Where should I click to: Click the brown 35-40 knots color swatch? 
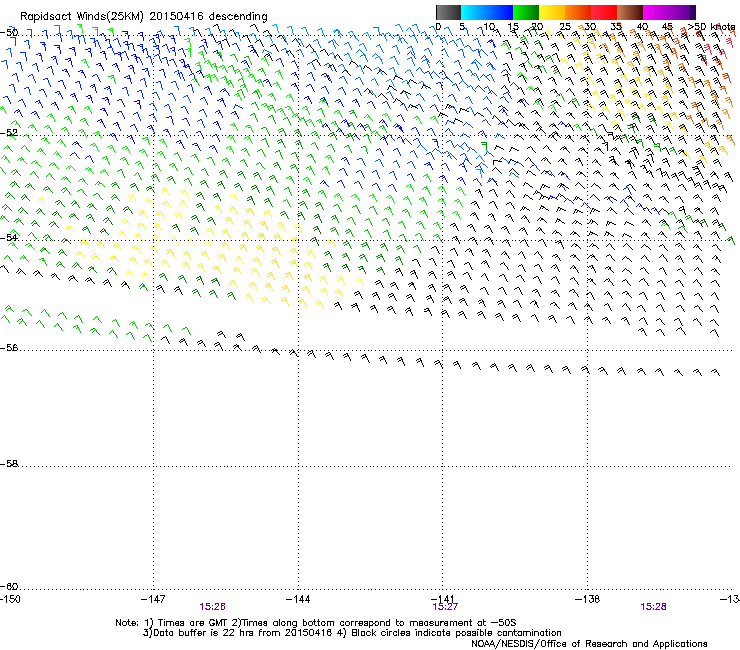click(x=630, y=12)
